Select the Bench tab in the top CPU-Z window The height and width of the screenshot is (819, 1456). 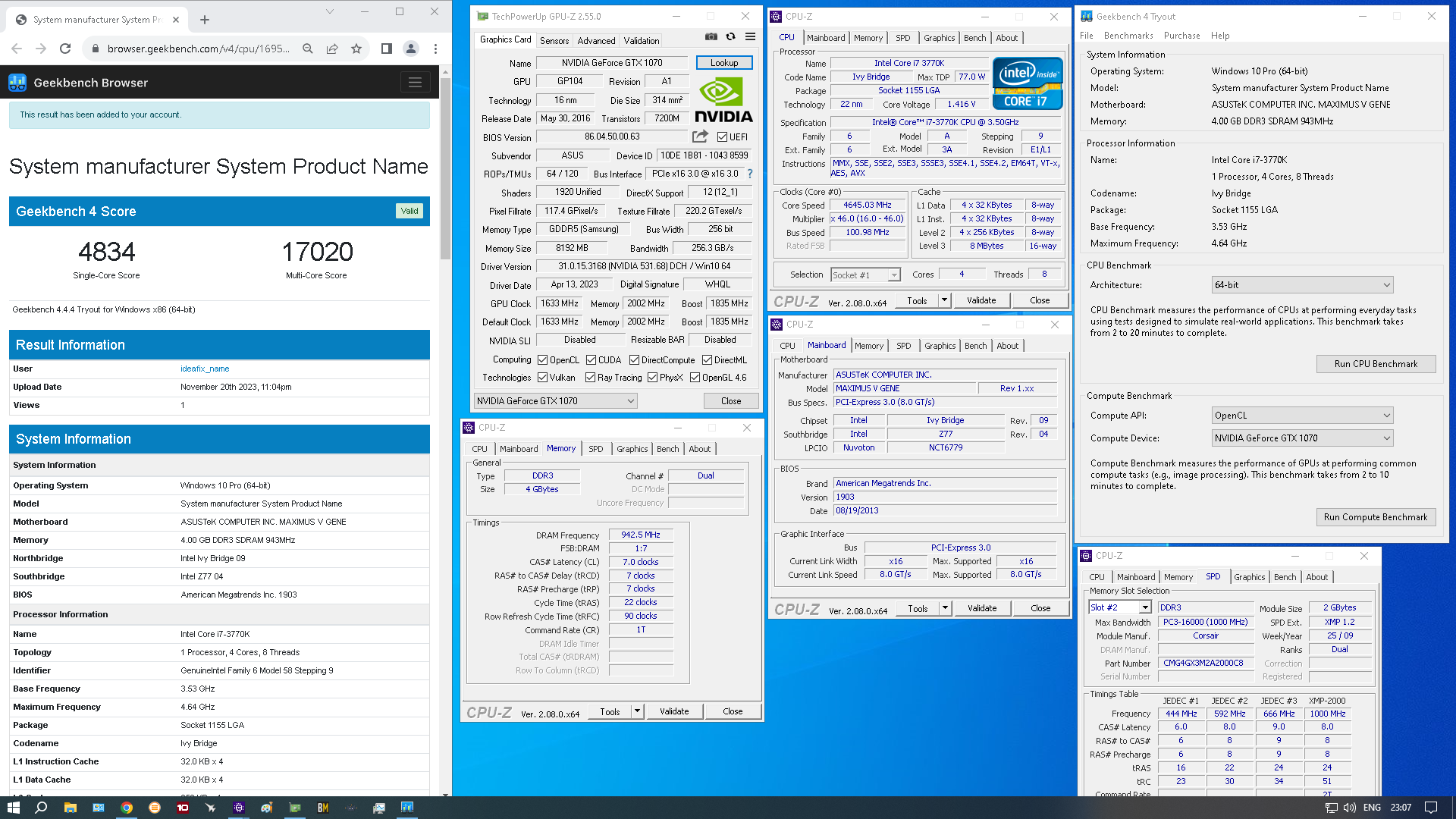[975, 38]
